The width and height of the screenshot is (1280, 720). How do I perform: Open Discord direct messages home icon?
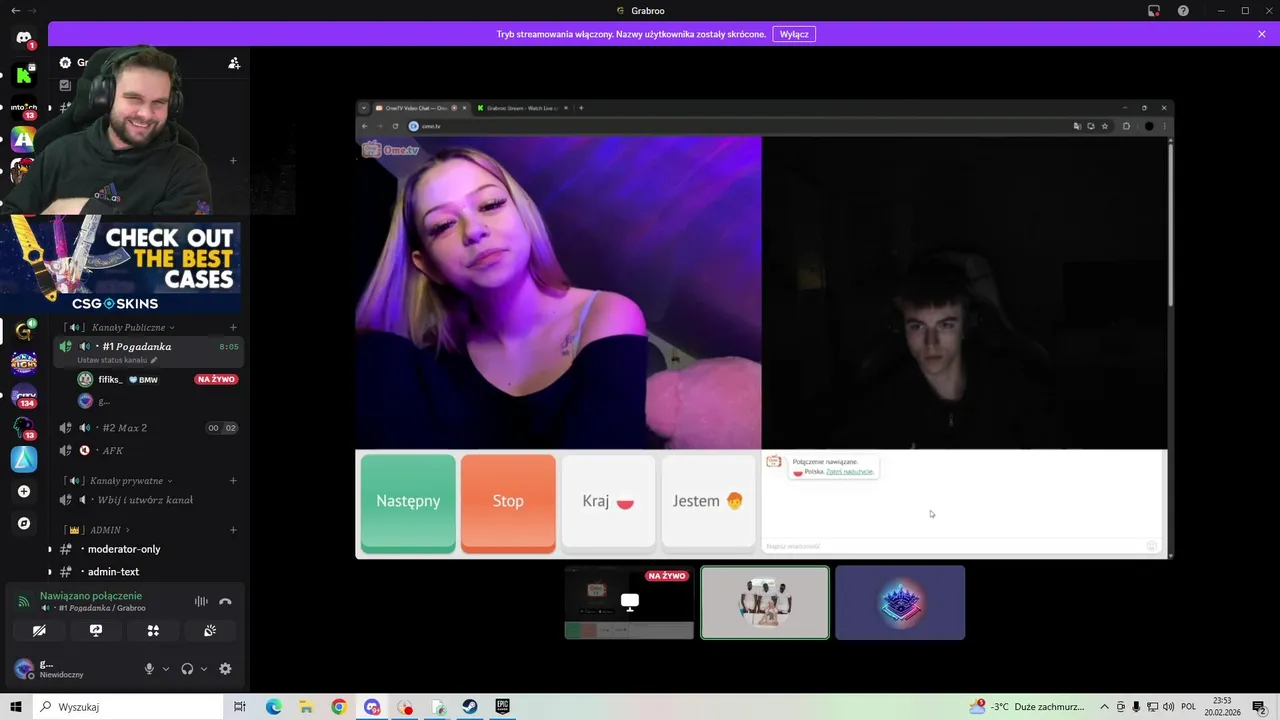click(x=24, y=38)
